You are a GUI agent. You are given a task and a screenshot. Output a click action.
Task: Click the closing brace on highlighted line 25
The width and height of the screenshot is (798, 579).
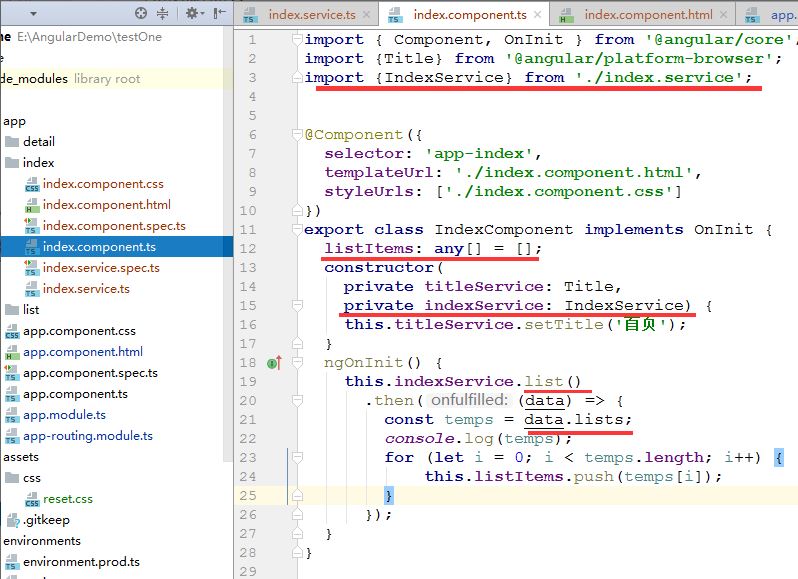point(389,495)
